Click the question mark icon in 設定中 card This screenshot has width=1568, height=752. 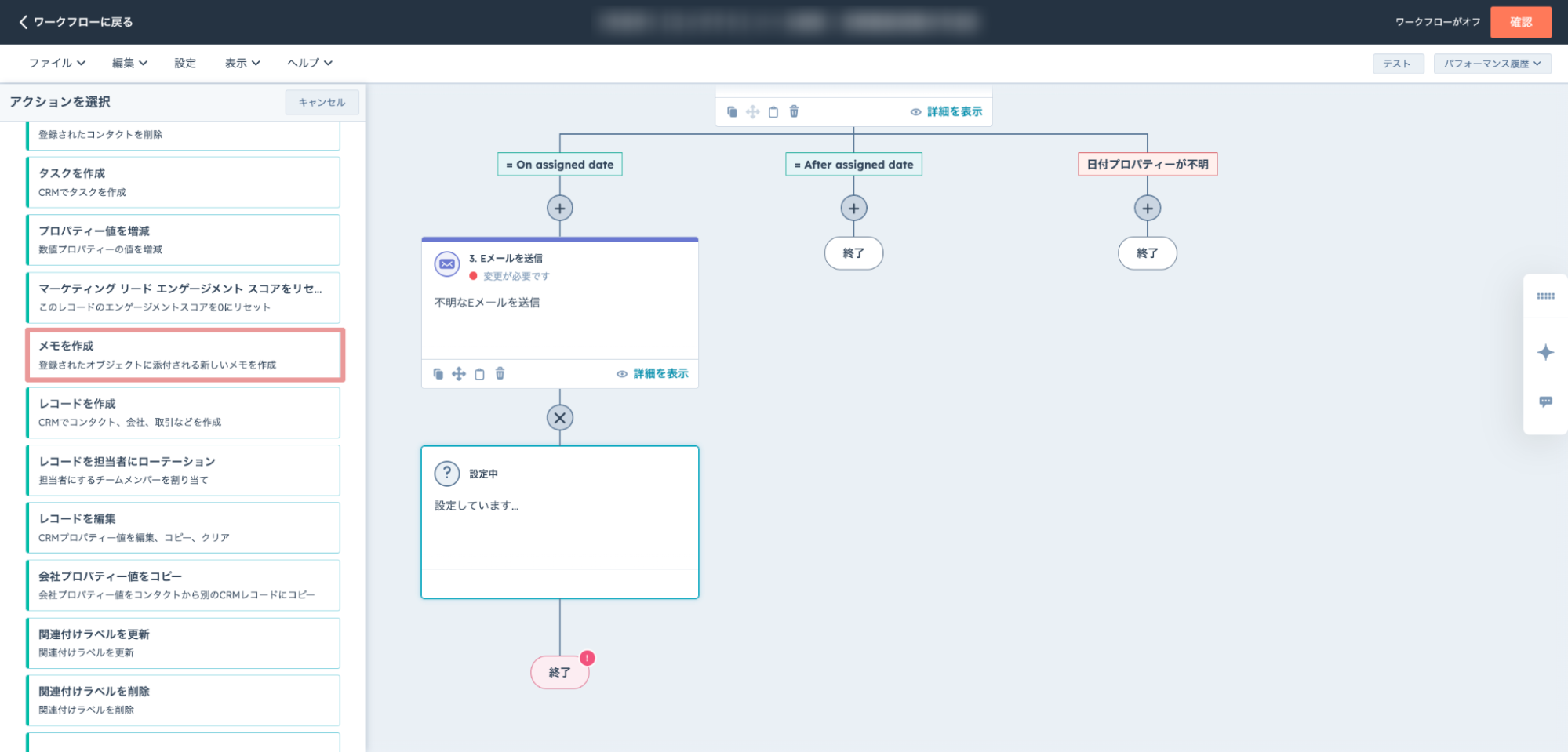click(447, 474)
